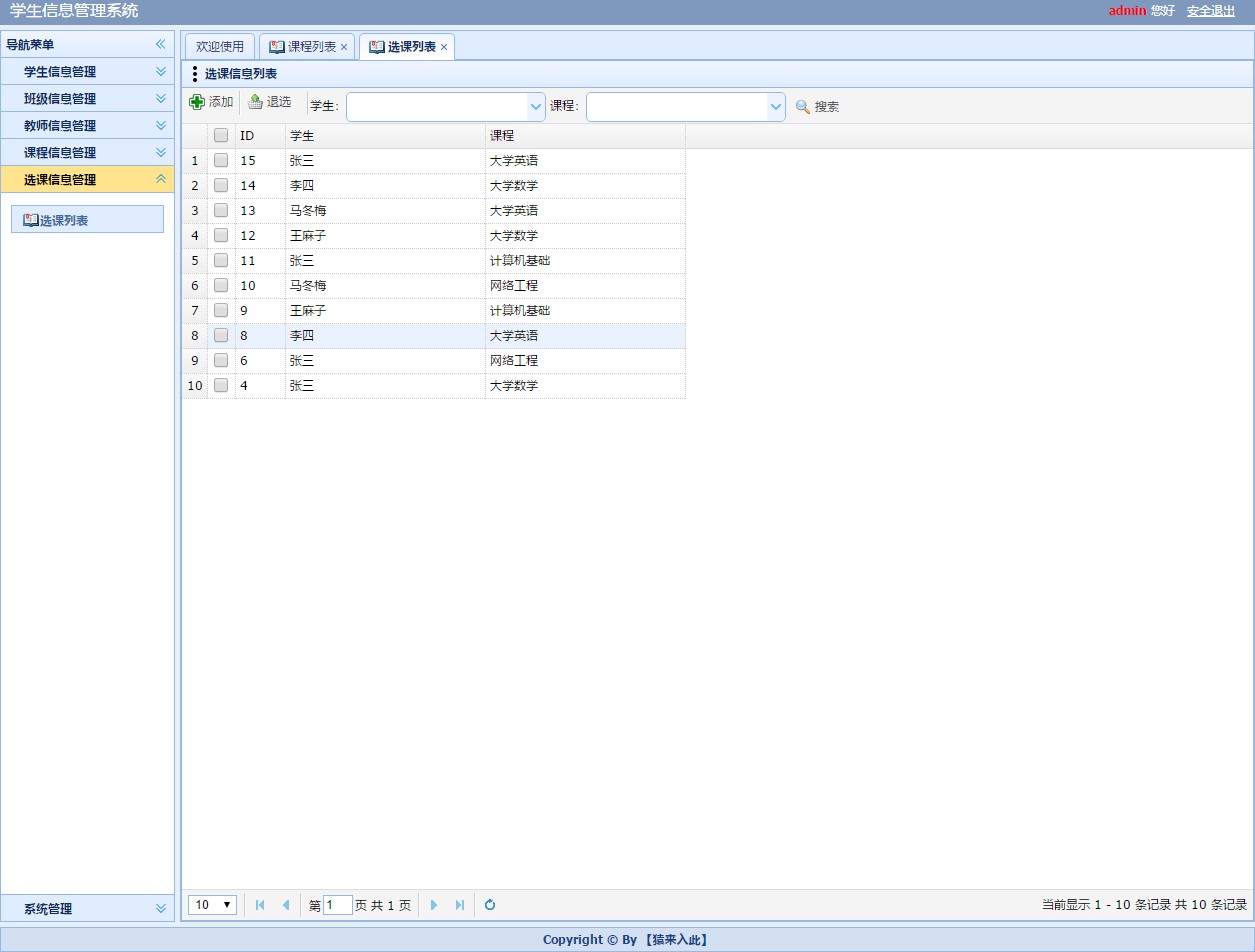Viewport: 1255px width, 952px height.
Task: Click the 课程 column header
Action: pos(585,135)
